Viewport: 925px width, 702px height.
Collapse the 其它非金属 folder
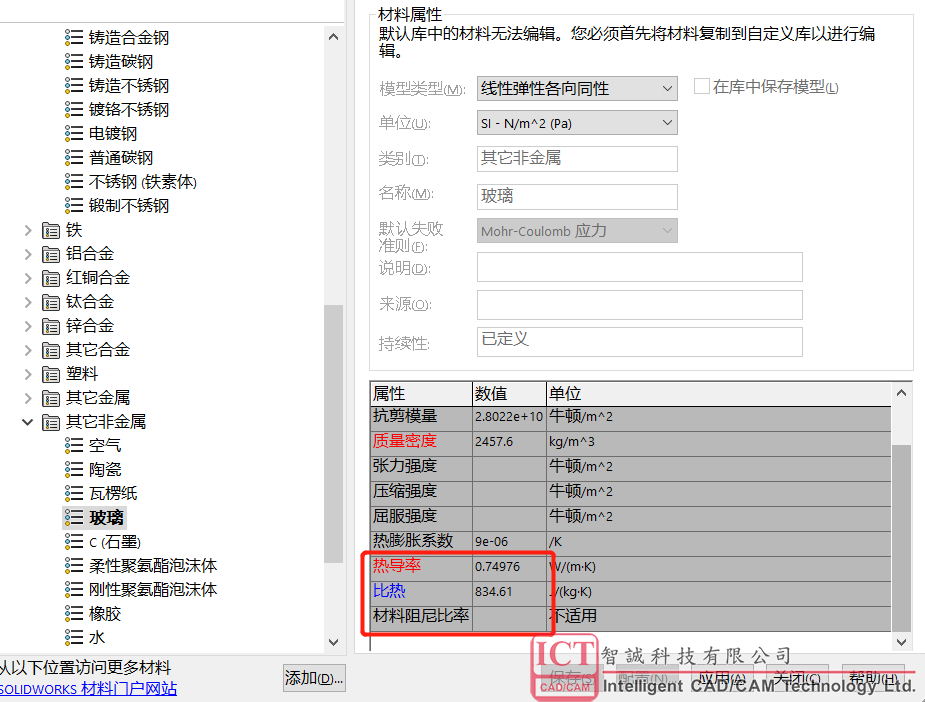[x=28, y=422]
